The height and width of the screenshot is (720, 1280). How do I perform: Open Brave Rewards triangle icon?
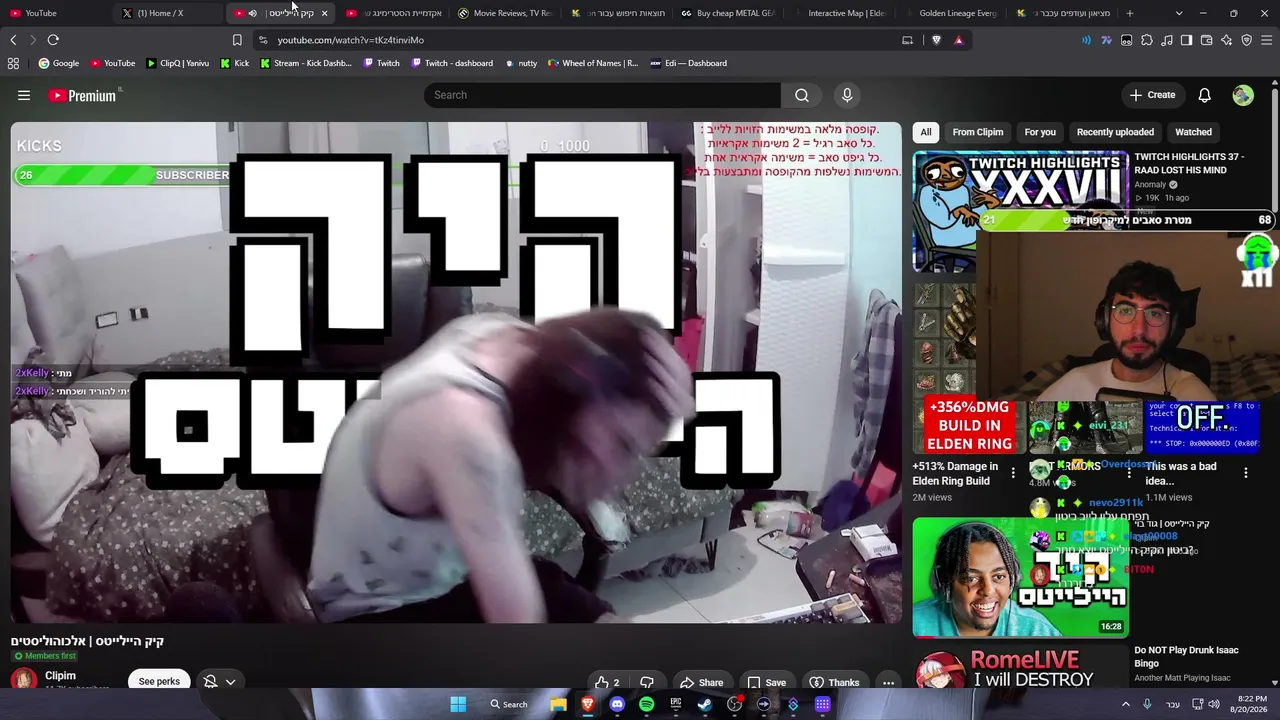click(959, 40)
